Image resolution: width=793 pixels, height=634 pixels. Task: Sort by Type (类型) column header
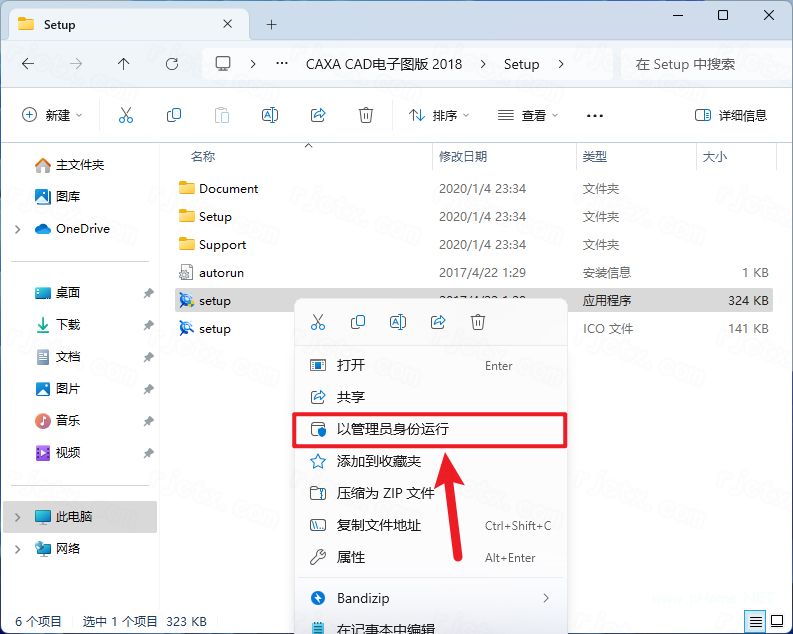click(x=594, y=157)
